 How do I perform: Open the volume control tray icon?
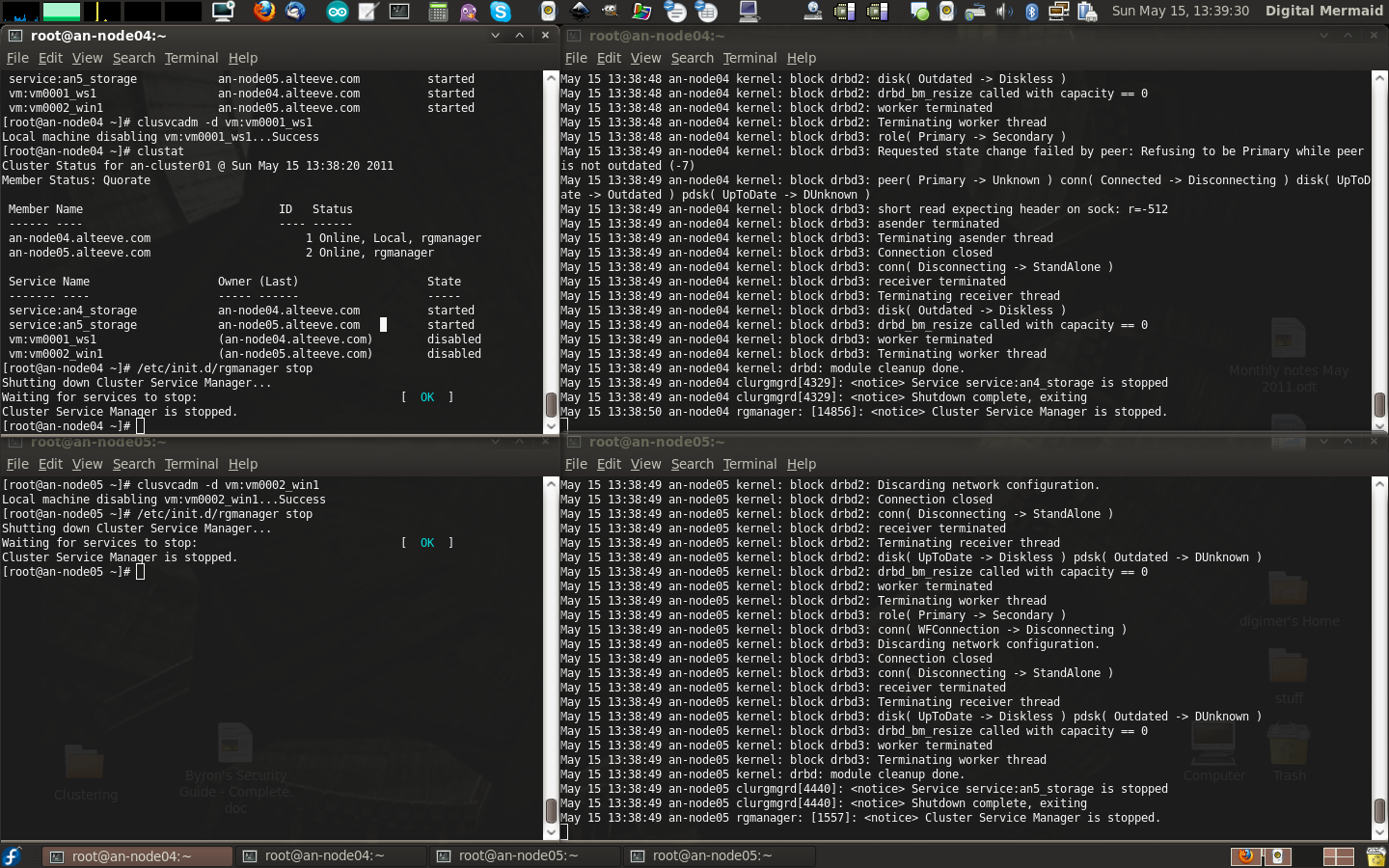1004,12
